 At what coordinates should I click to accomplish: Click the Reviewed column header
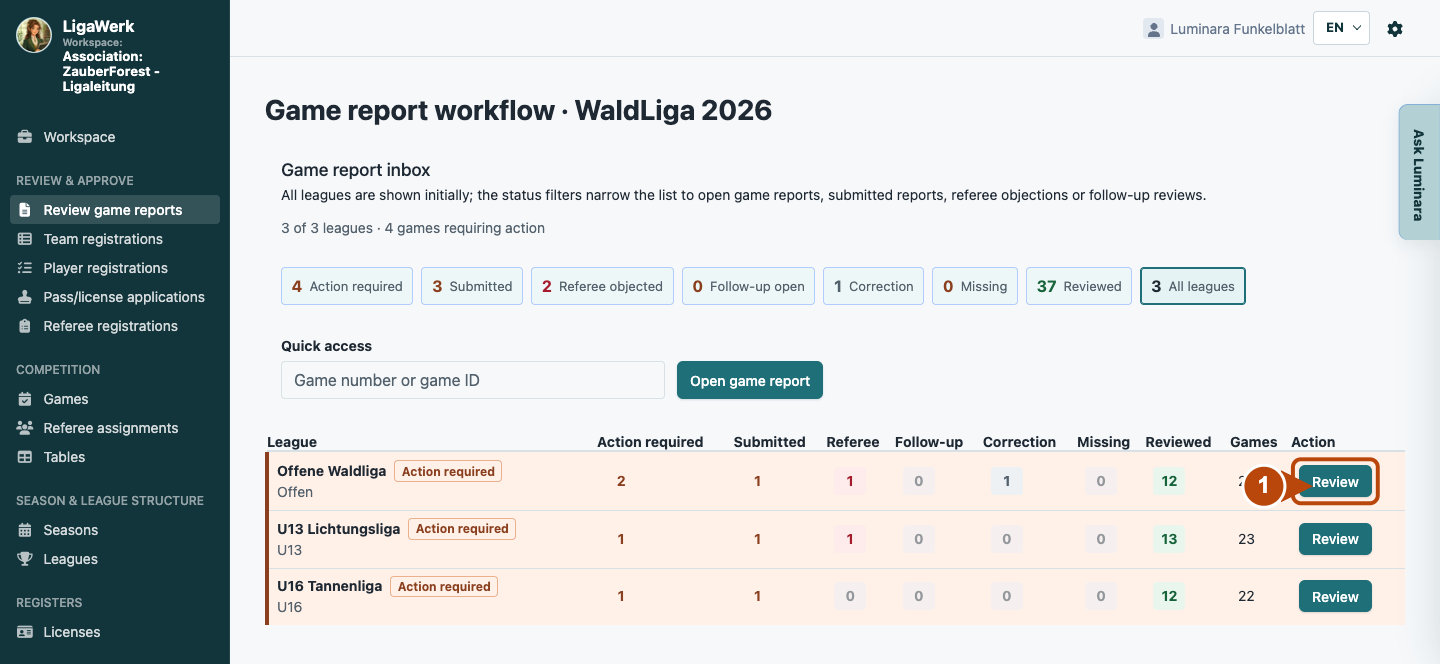(x=1178, y=442)
